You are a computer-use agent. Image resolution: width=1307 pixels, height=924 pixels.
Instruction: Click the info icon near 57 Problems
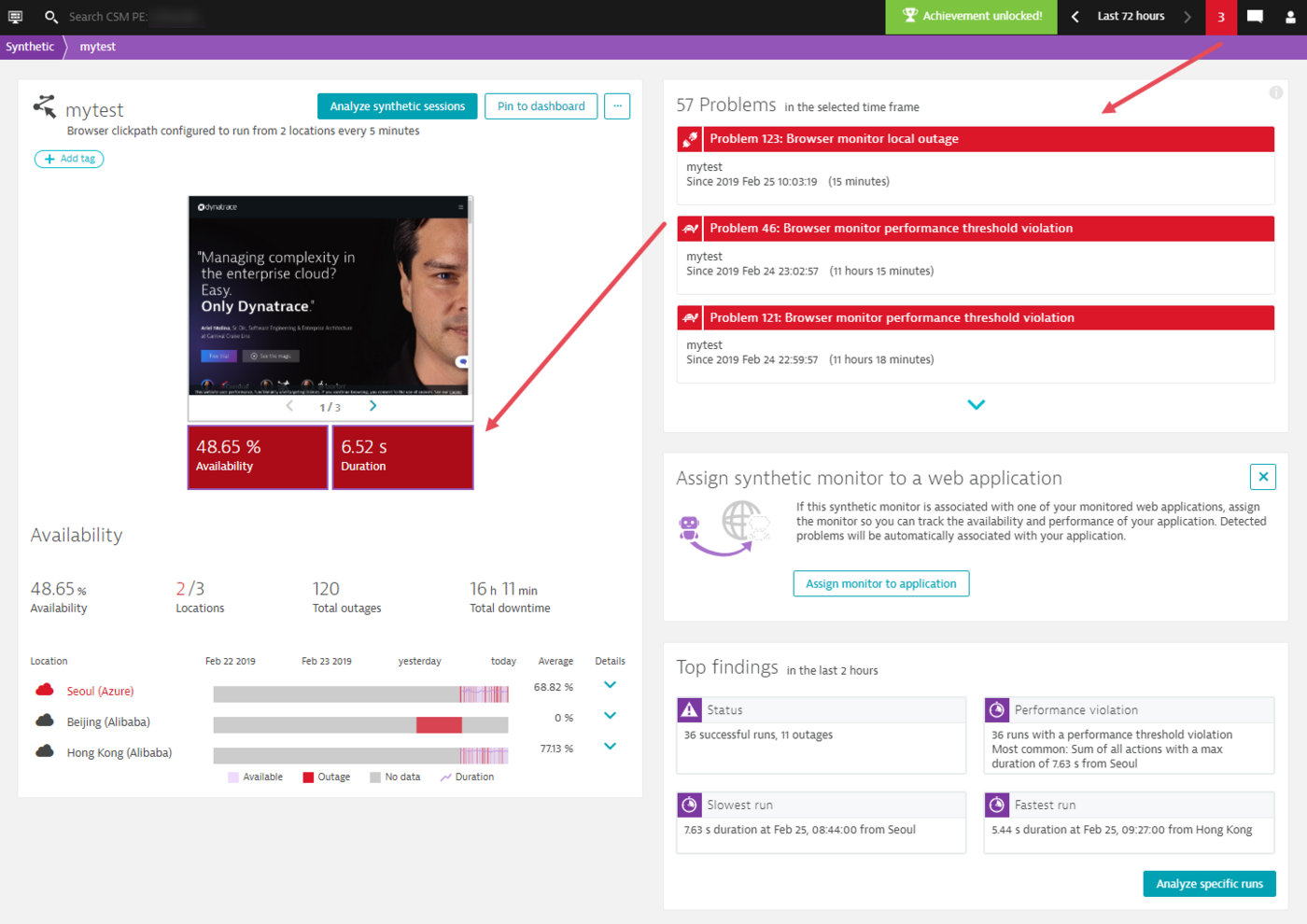pyautogui.click(x=1276, y=92)
